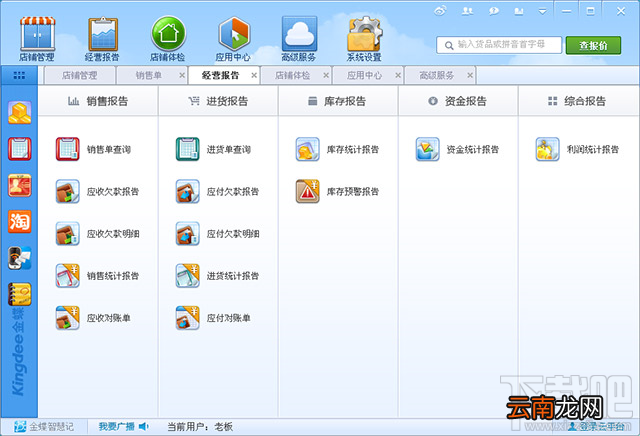Click 登录云平台 in status bar
The image size is (640, 436).
(597, 427)
